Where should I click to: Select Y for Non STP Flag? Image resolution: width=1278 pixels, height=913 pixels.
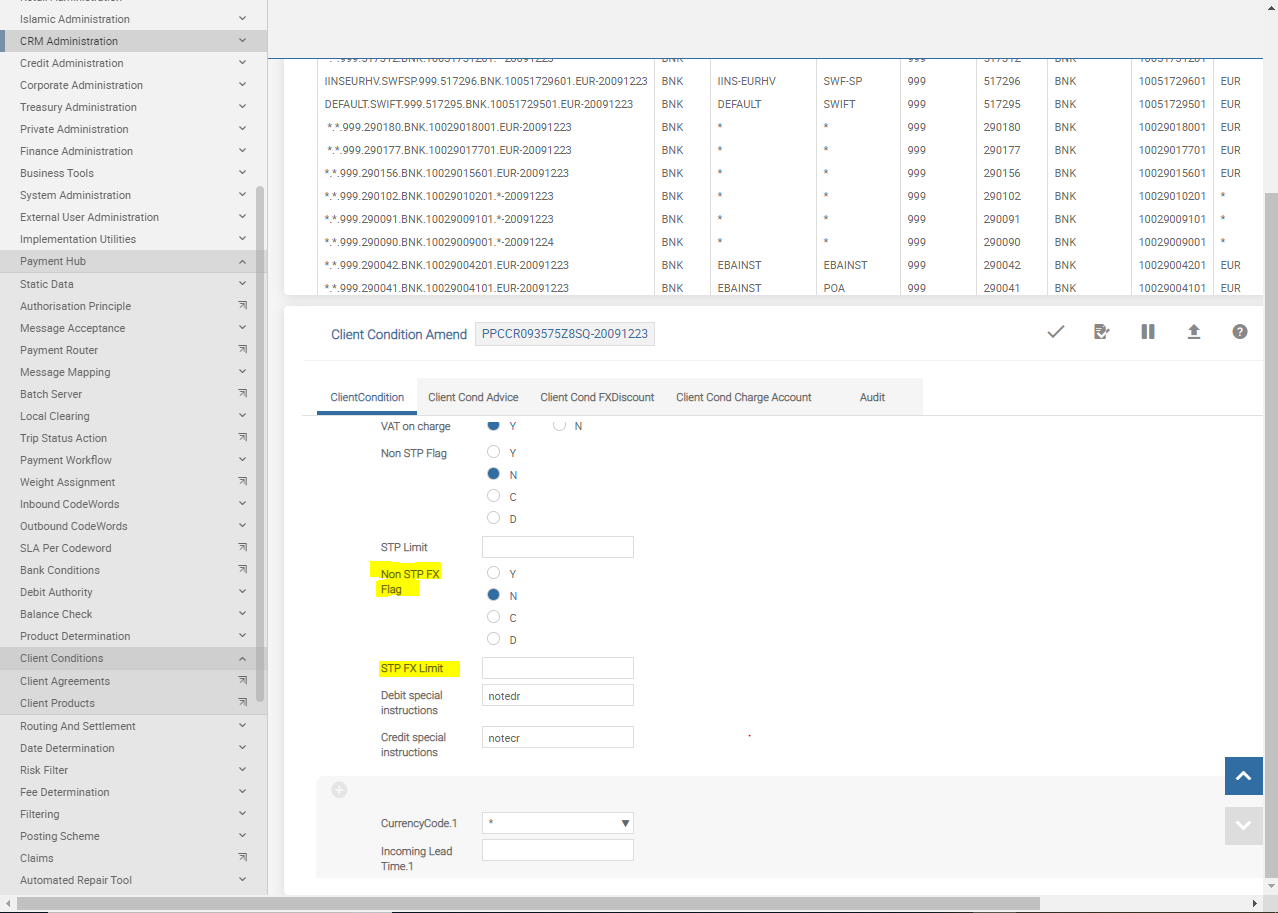tap(493, 452)
